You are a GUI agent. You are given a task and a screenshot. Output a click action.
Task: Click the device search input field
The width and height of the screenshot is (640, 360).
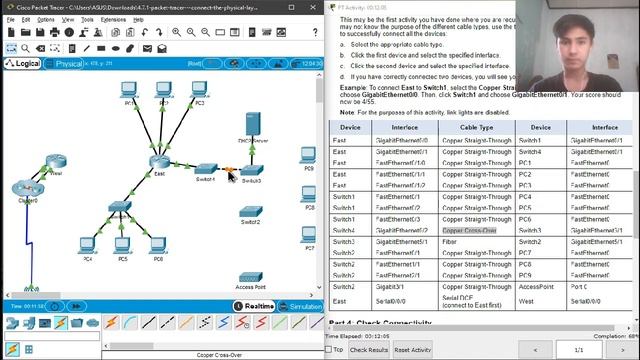click(x=52, y=336)
